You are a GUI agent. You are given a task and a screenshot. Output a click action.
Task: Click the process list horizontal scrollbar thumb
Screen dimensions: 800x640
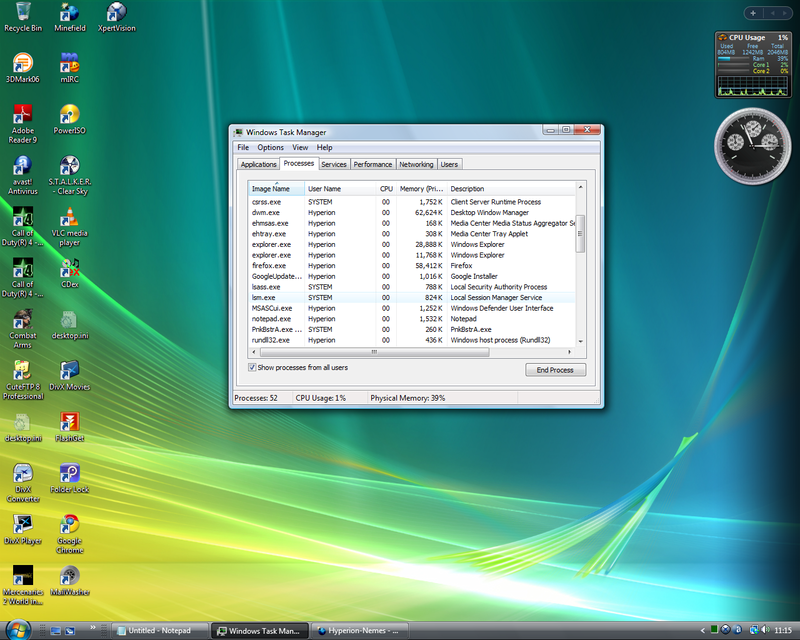[x=374, y=352]
